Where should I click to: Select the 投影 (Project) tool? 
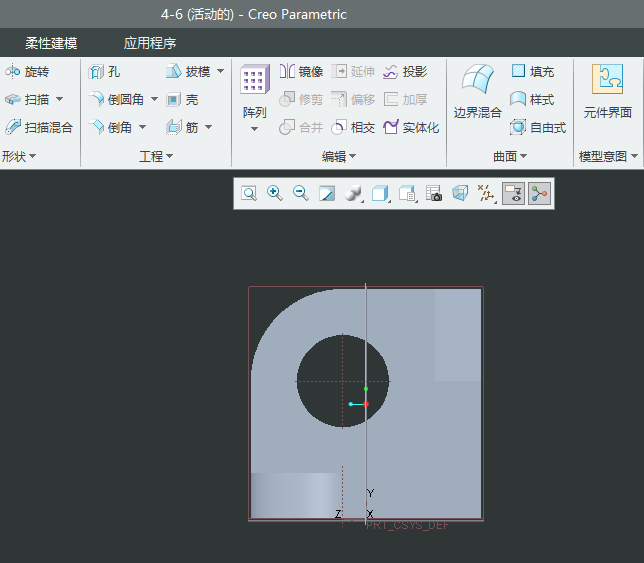coord(405,71)
